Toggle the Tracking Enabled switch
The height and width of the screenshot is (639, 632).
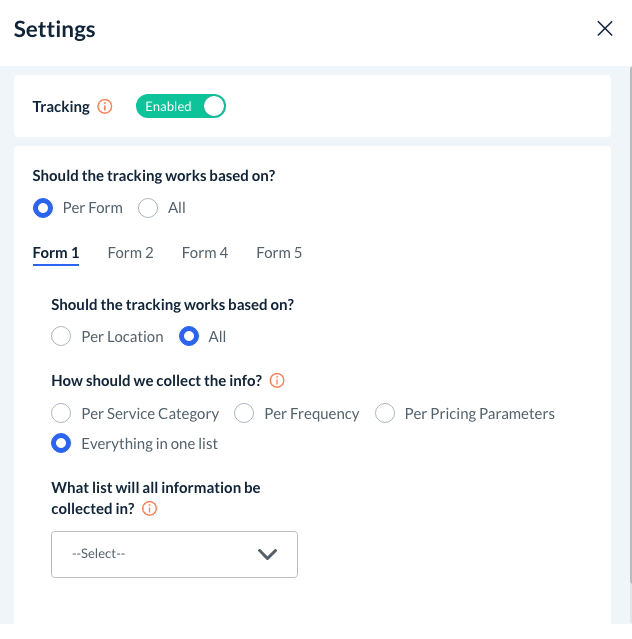coord(181,106)
